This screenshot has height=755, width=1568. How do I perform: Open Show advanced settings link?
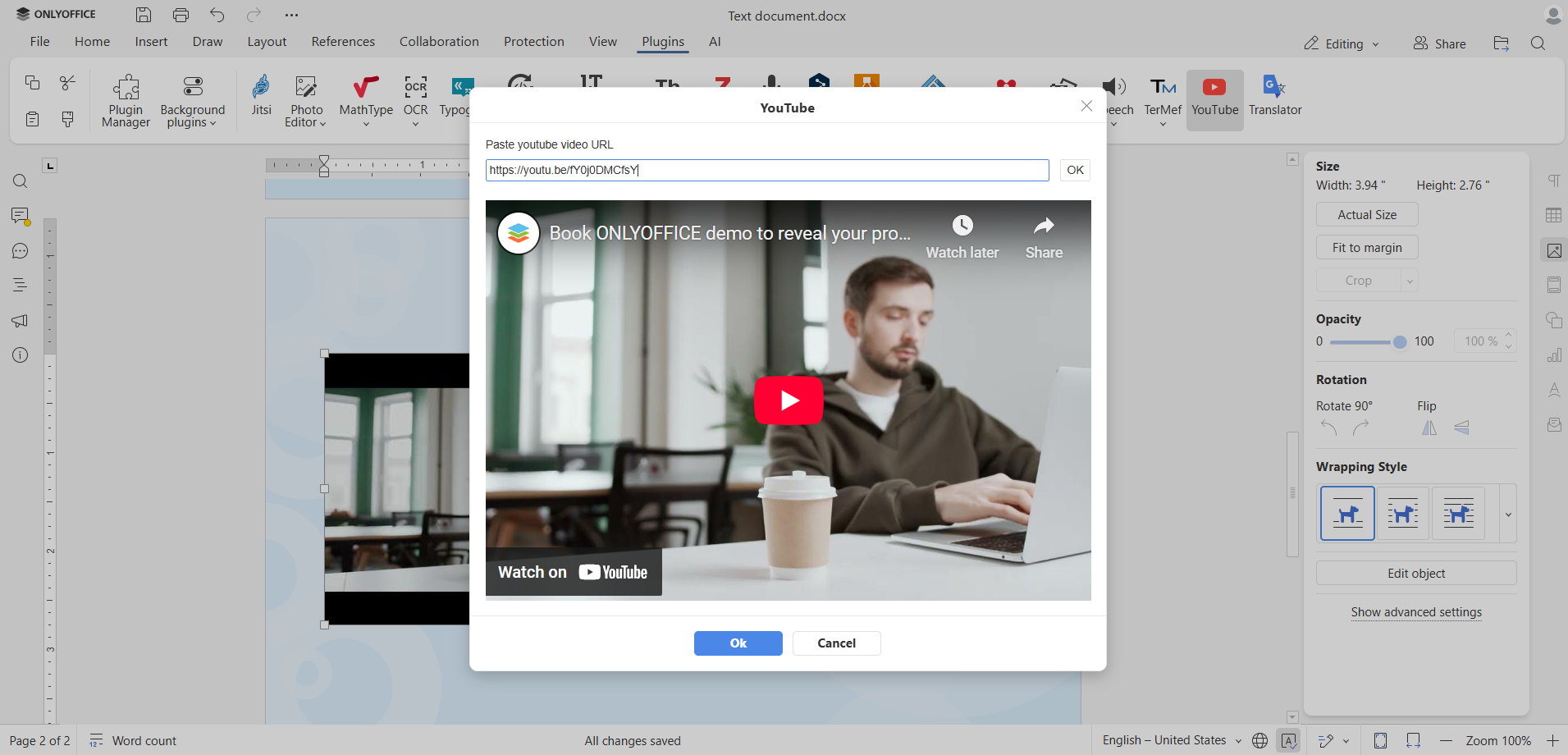(x=1416, y=612)
